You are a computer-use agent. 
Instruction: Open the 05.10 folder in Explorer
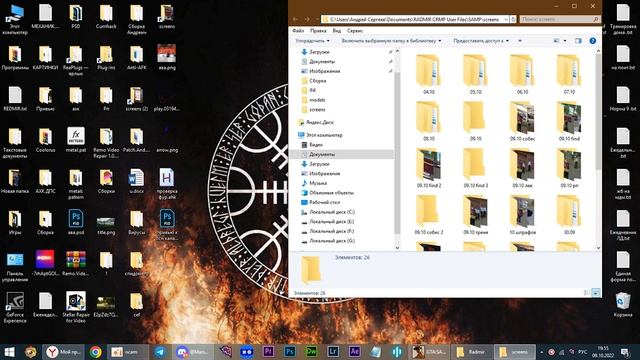pyautogui.click(x=475, y=74)
